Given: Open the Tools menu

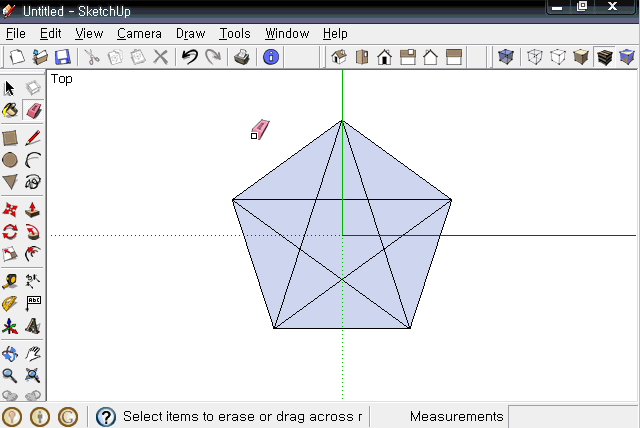Looking at the screenshot, I should 235,33.
